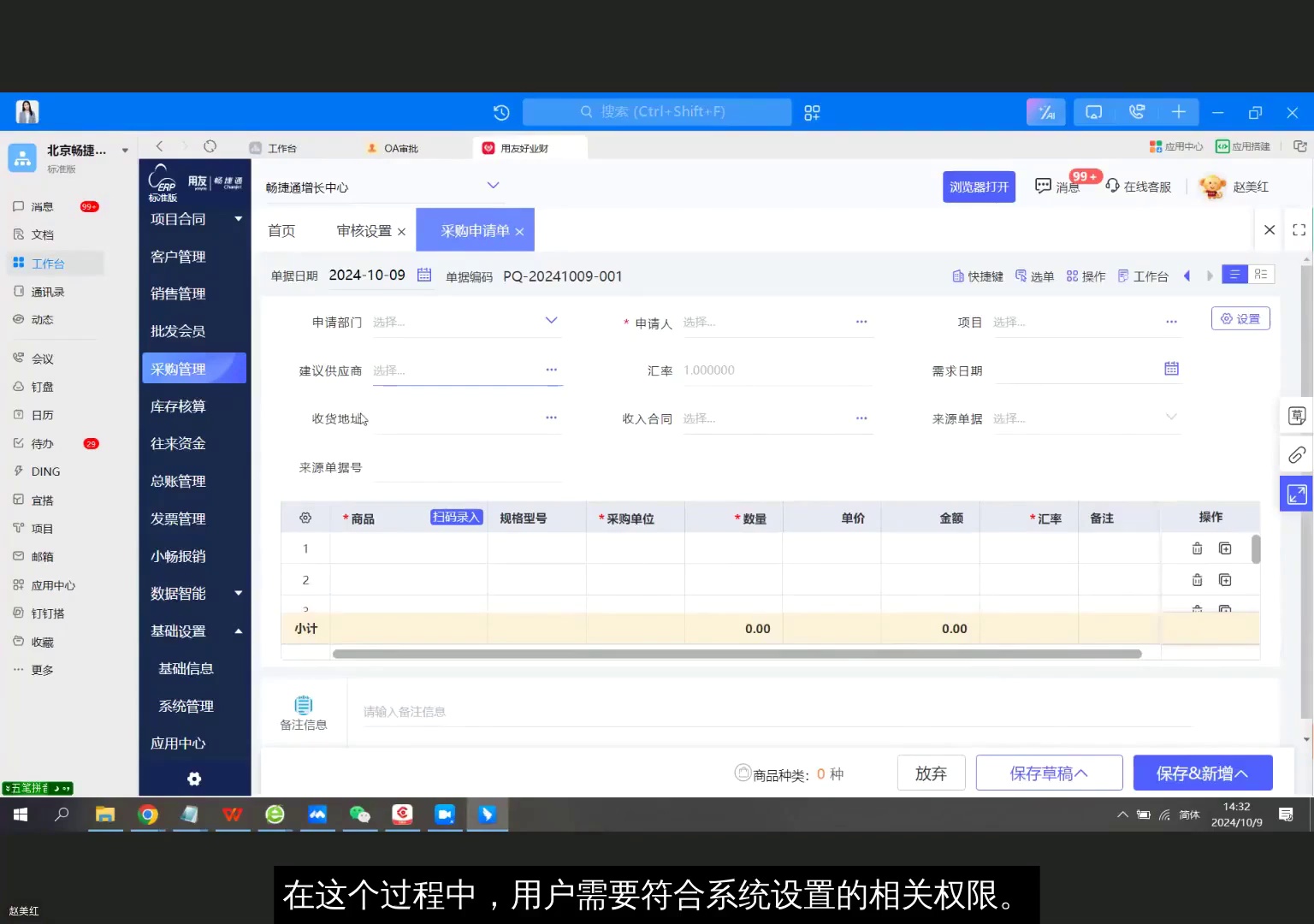Switch to card view layout toggle

1260,274
